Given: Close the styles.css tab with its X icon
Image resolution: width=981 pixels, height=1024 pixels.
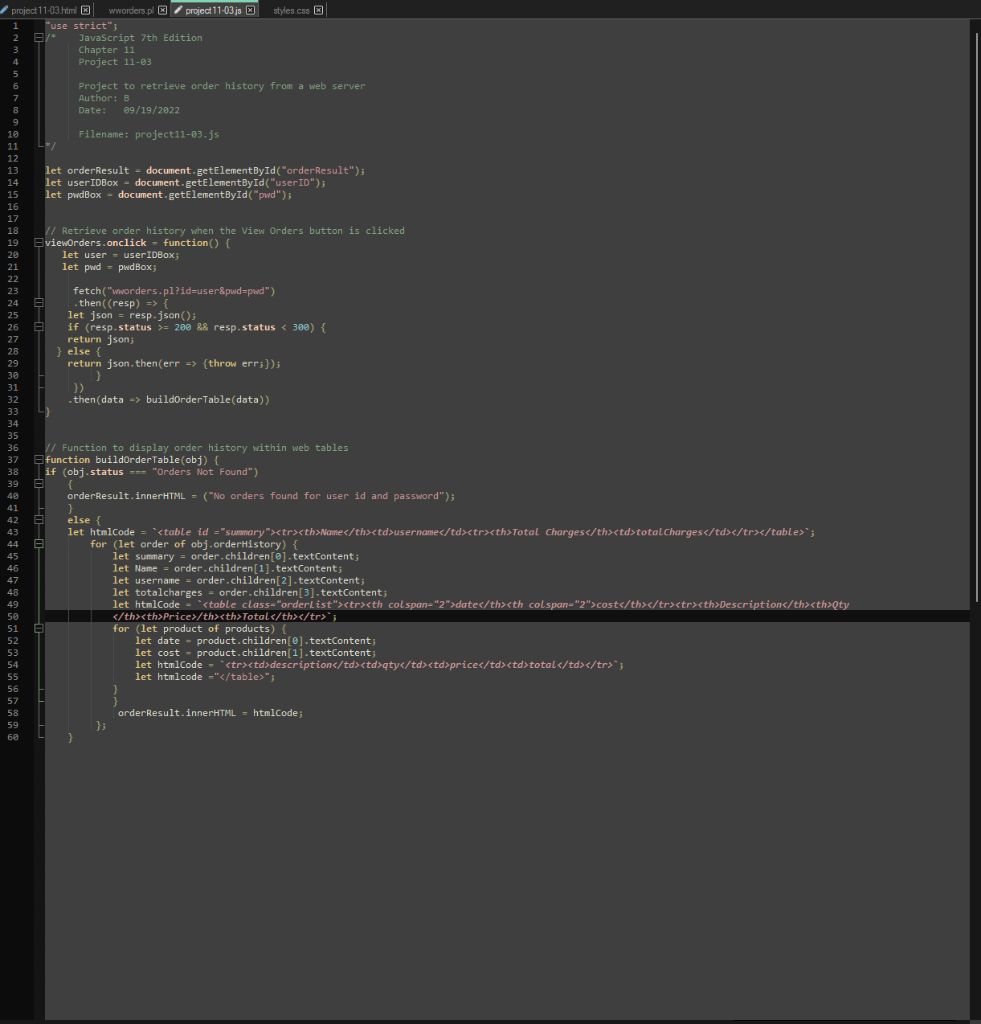Looking at the screenshot, I should point(318,10).
